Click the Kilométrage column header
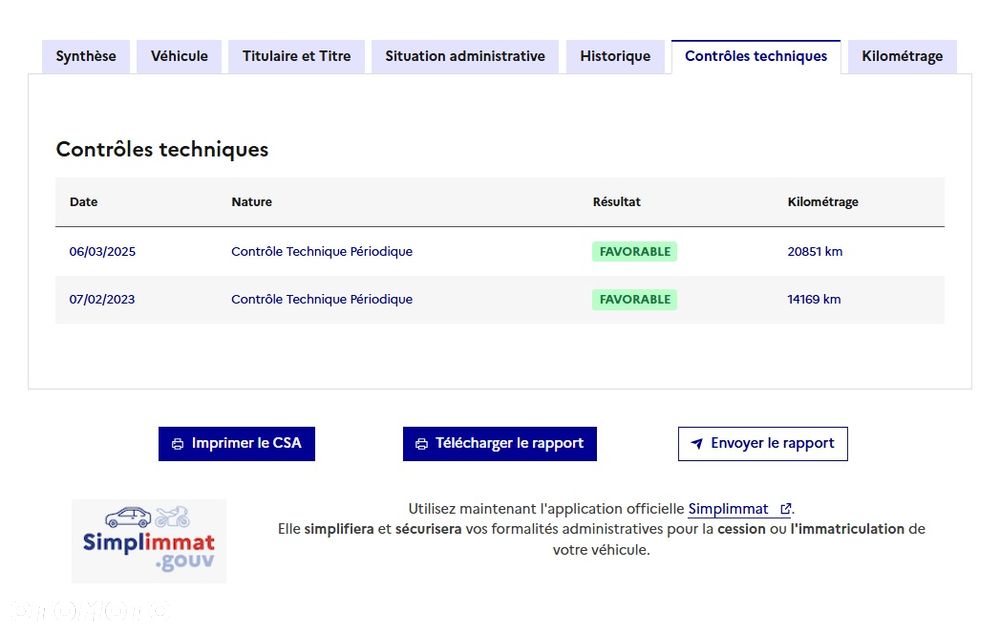This screenshot has width=1000, height=631. point(822,202)
